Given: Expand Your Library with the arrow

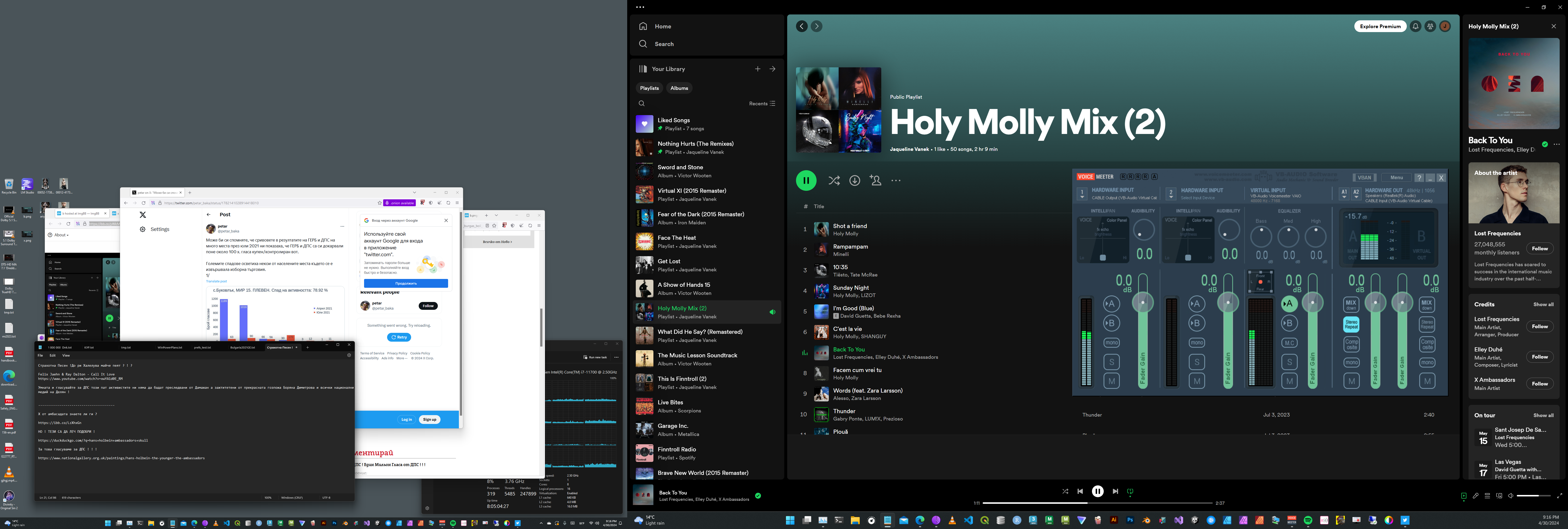Looking at the screenshot, I should (772, 69).
